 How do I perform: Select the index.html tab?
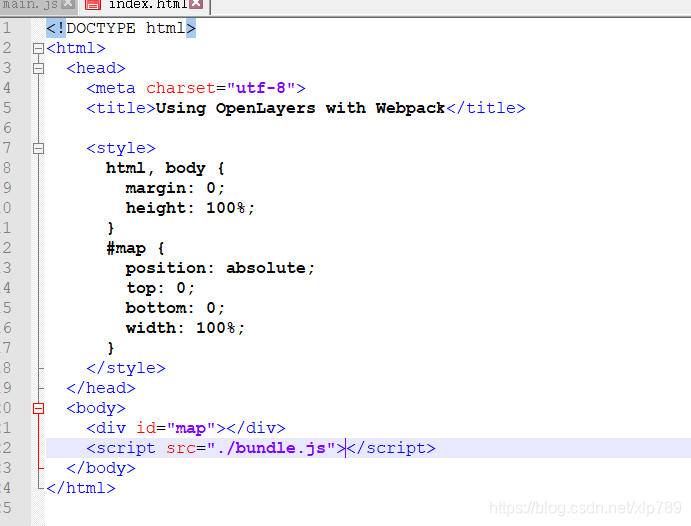[x=148, y=4]
